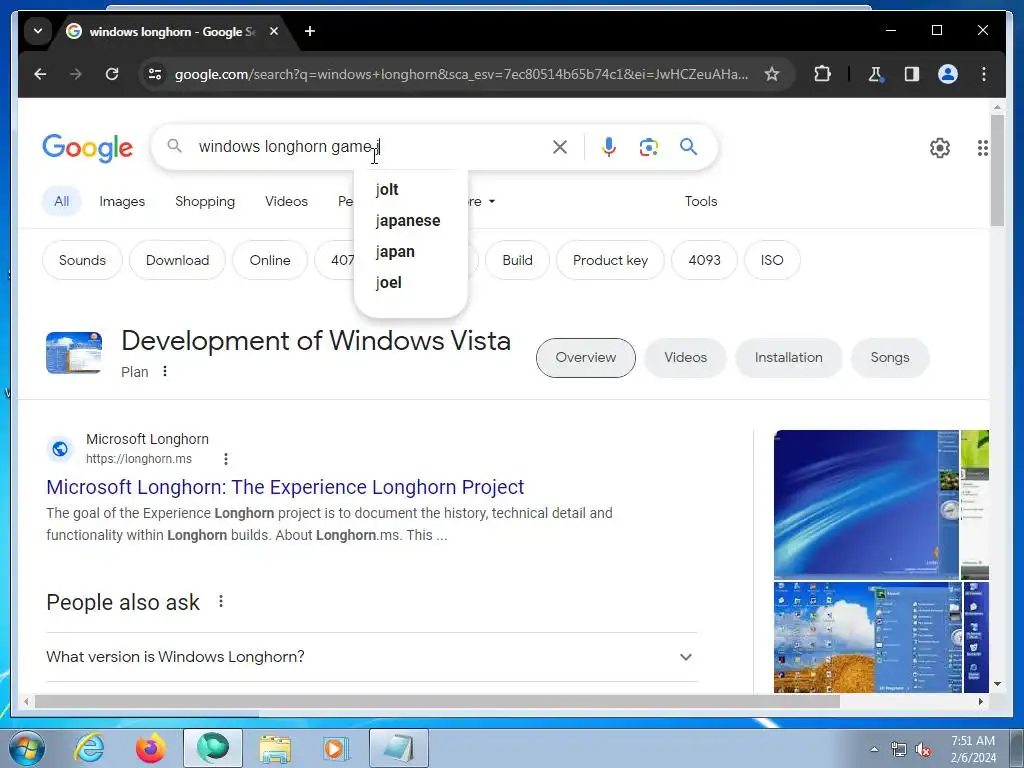Show hidden system tray icons
Image resolution: width=1024 pixels, height=768 pixels.
click(874, 749)
